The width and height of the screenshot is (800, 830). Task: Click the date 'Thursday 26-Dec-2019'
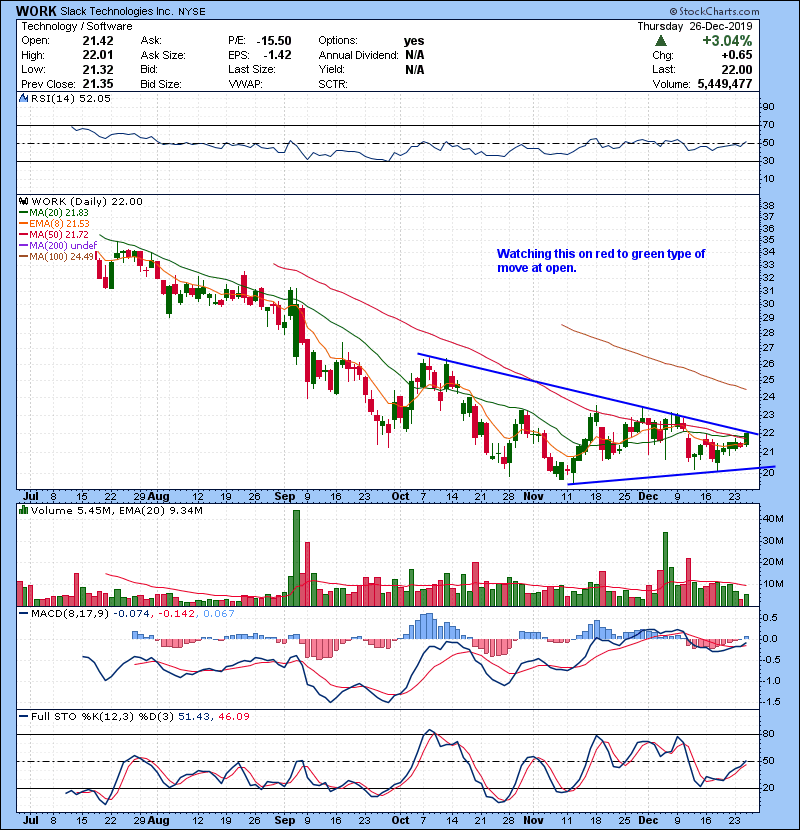pos(695,26)
